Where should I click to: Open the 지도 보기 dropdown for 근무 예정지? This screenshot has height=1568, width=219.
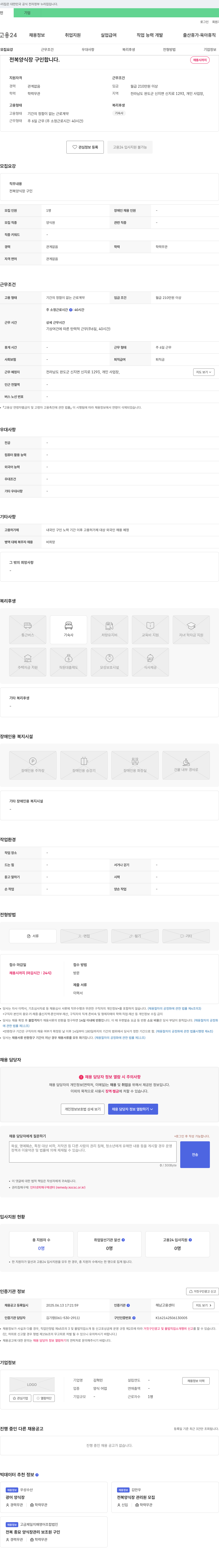pos(203,372)
